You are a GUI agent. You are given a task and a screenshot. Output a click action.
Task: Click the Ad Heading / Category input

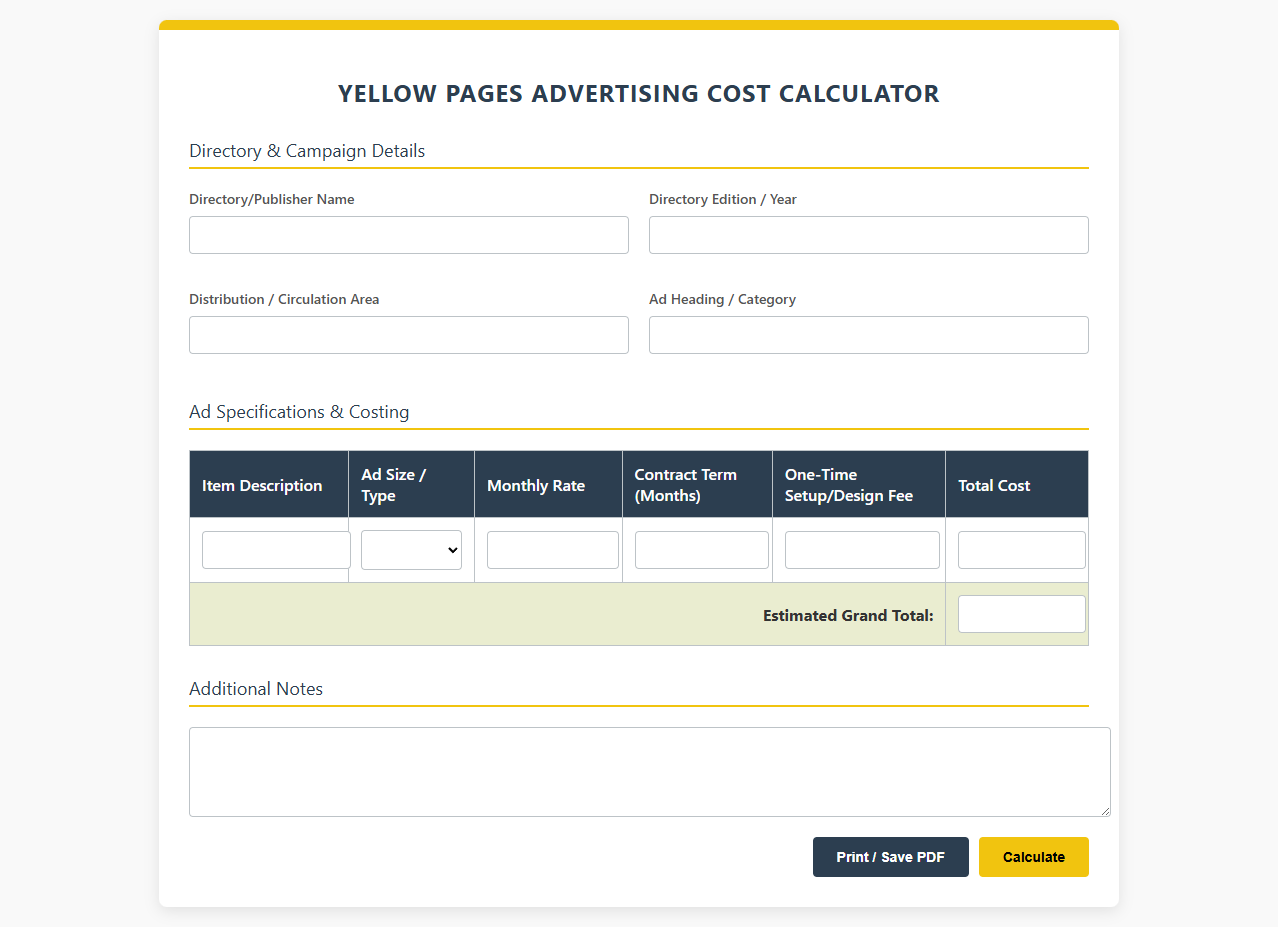point(869,335)
